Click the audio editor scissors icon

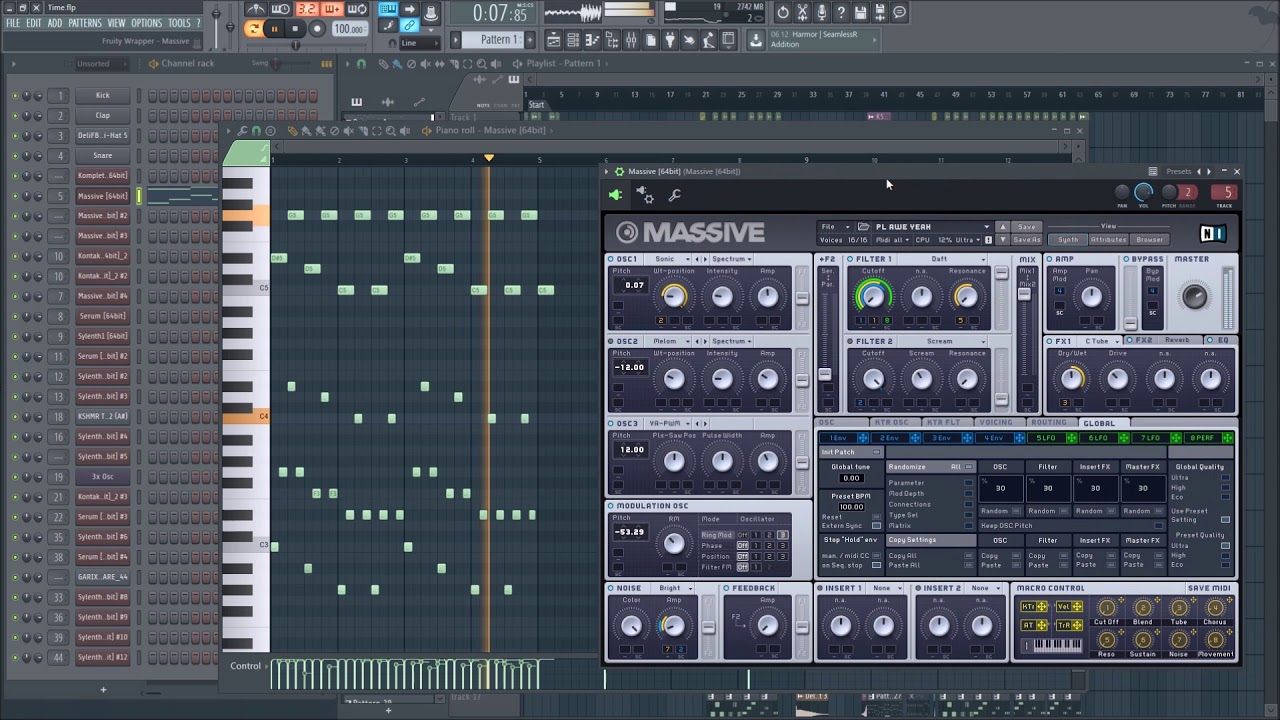coord(802,12)
